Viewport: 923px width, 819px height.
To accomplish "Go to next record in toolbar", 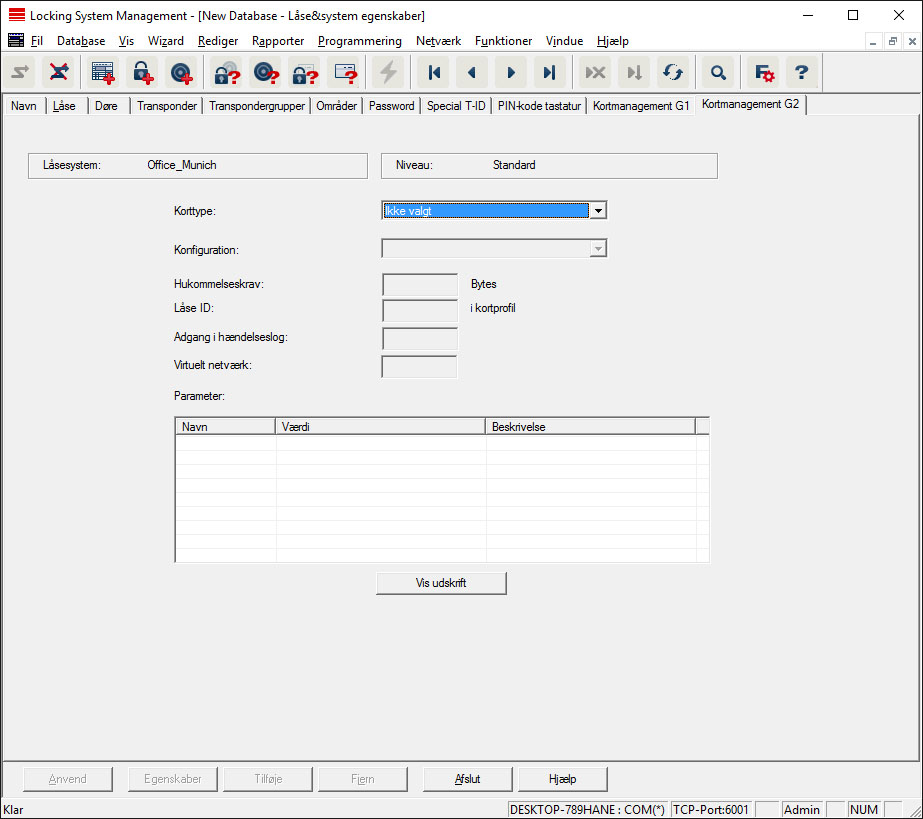I will (511, 73).
